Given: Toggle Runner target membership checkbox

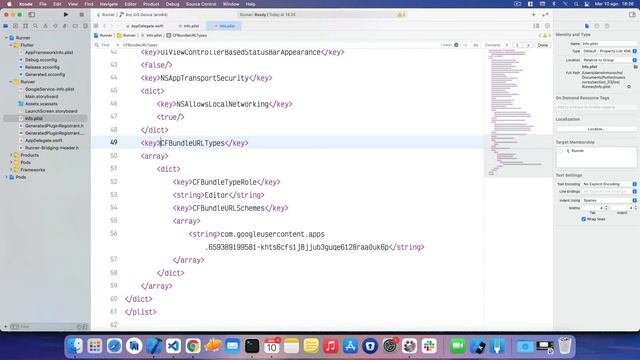Looking at the screenshot, I should (561, 151).
